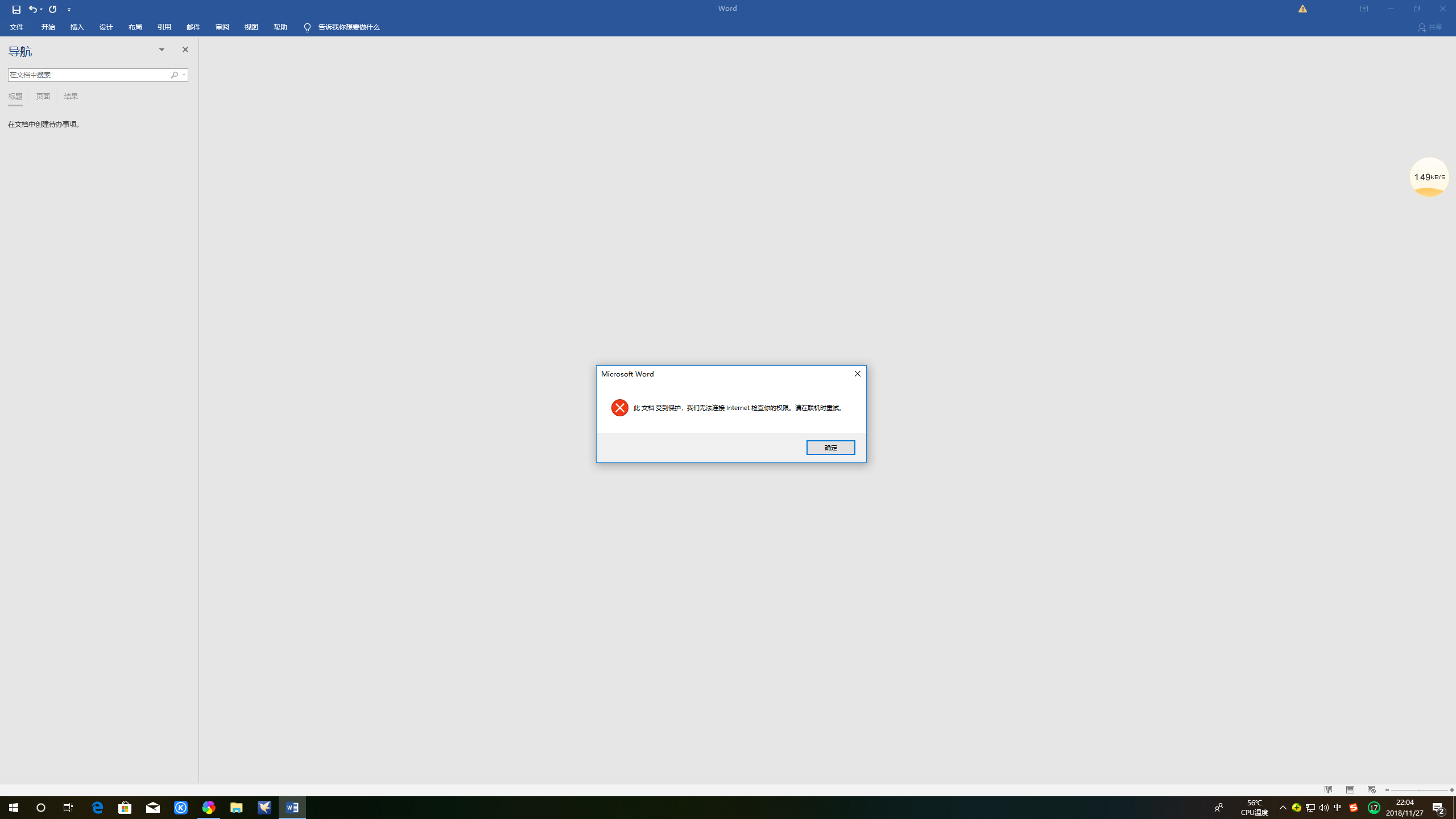Viewport: 1456px width, 819px height.
Task: Click the lightbulb Tell Me icon
Action: [307, 27]
